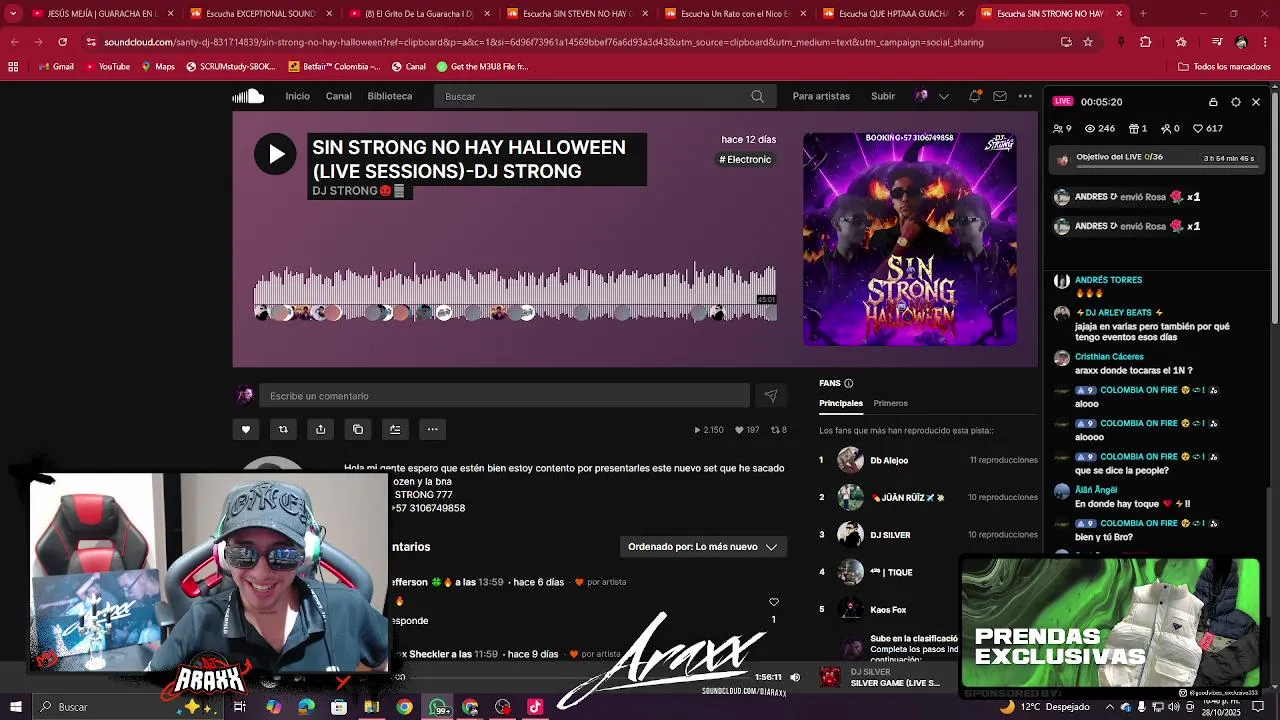The image size is (1280, 720).
Task: Open the Sin Strong Halloween cover artwork
Action: click(910, 239)
